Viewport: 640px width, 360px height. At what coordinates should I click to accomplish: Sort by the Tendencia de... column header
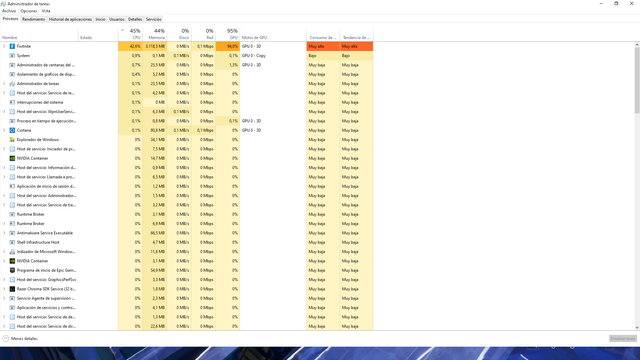click(x=356, y=34)
